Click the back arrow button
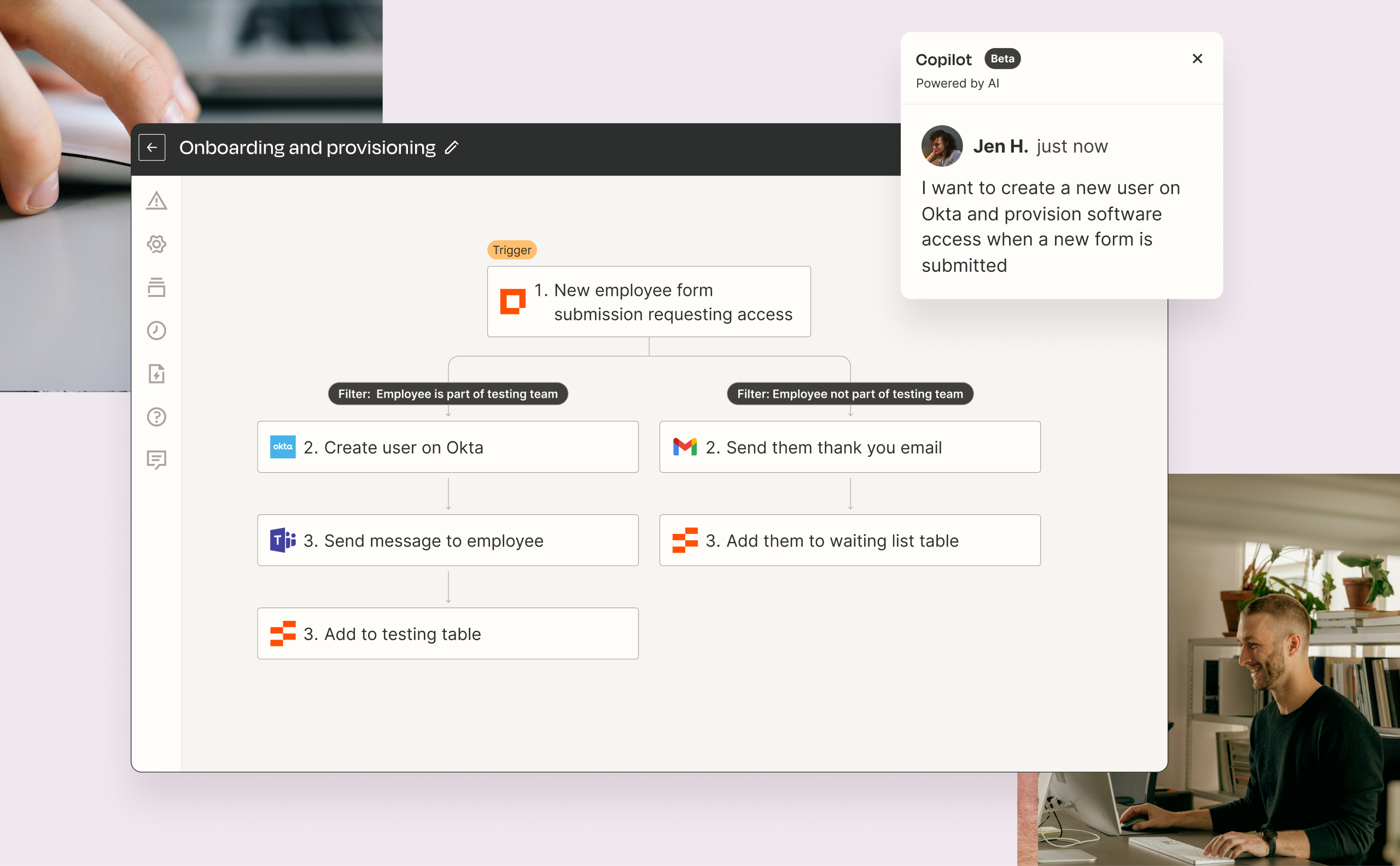Image resolution: width=1400 pixels, height=866 pixels. click(x=151, y=147)
